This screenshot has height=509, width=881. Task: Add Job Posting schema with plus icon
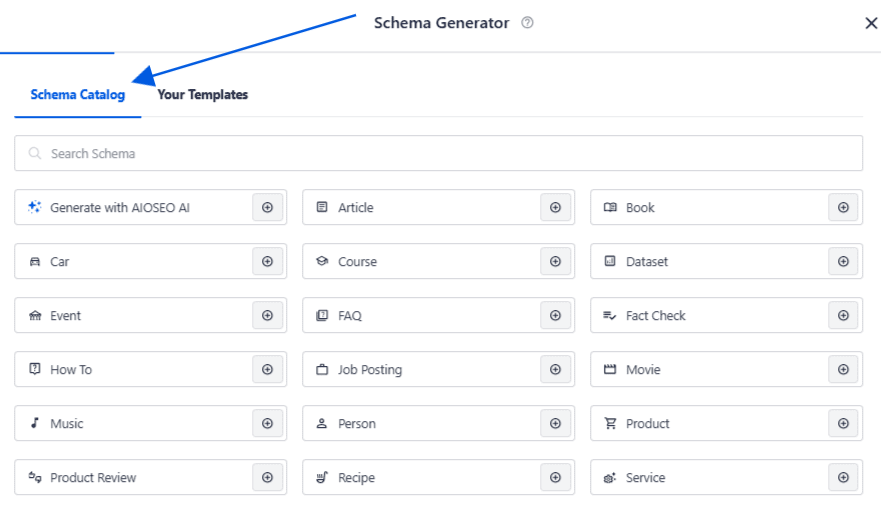coord(555,369)
